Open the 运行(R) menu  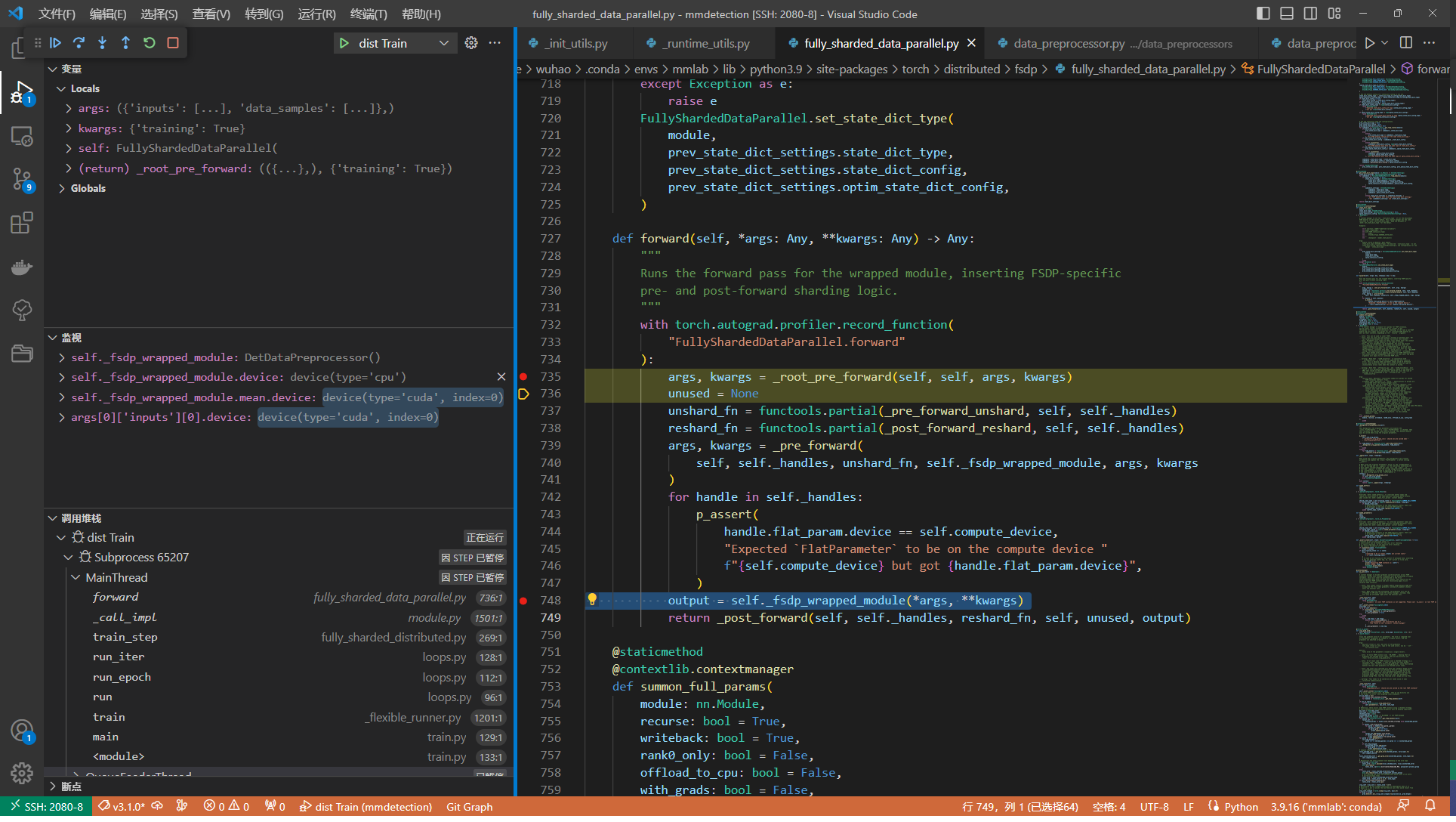pos(316,14)
